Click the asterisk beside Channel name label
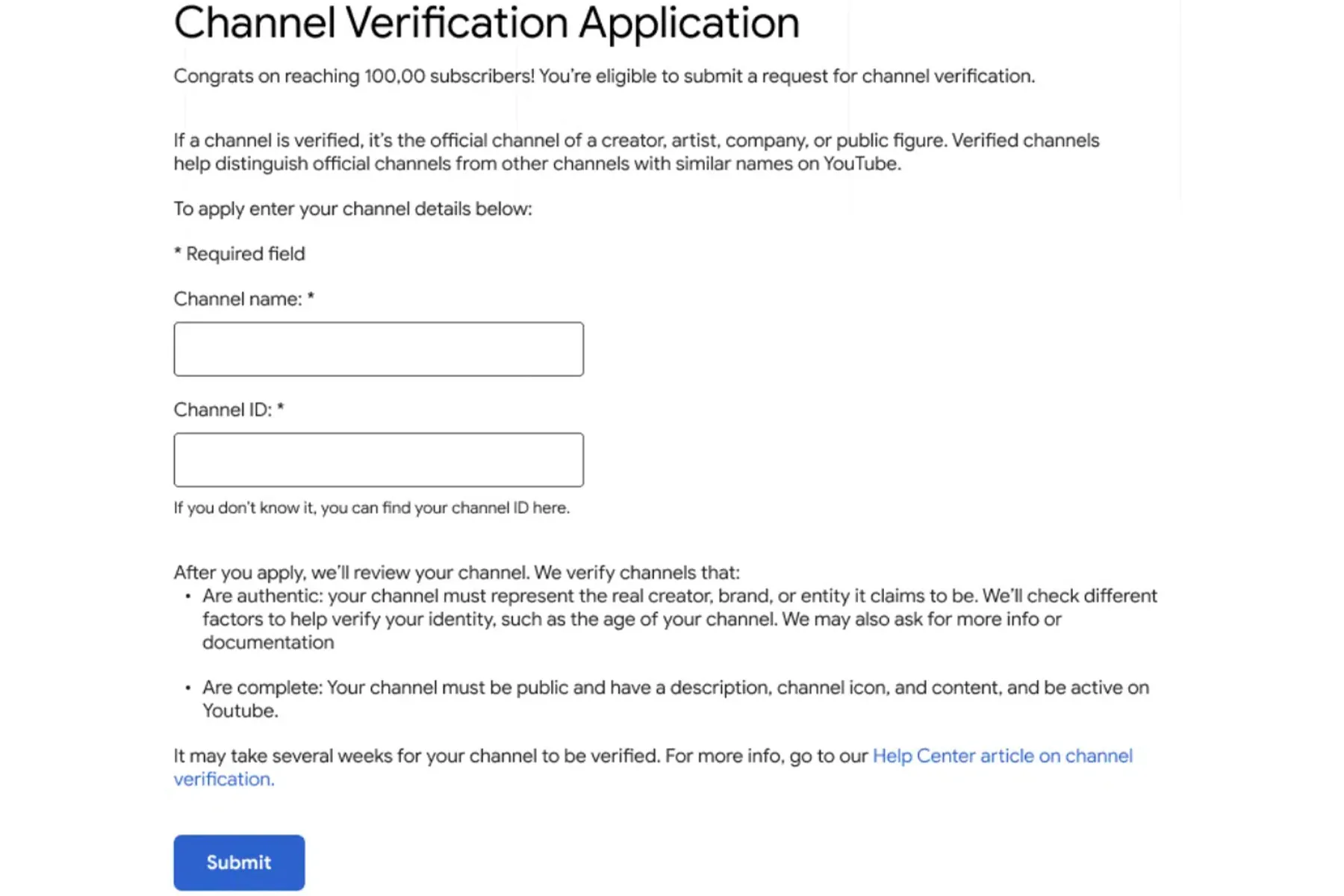The image size is (1344, 896). point(311,298)
